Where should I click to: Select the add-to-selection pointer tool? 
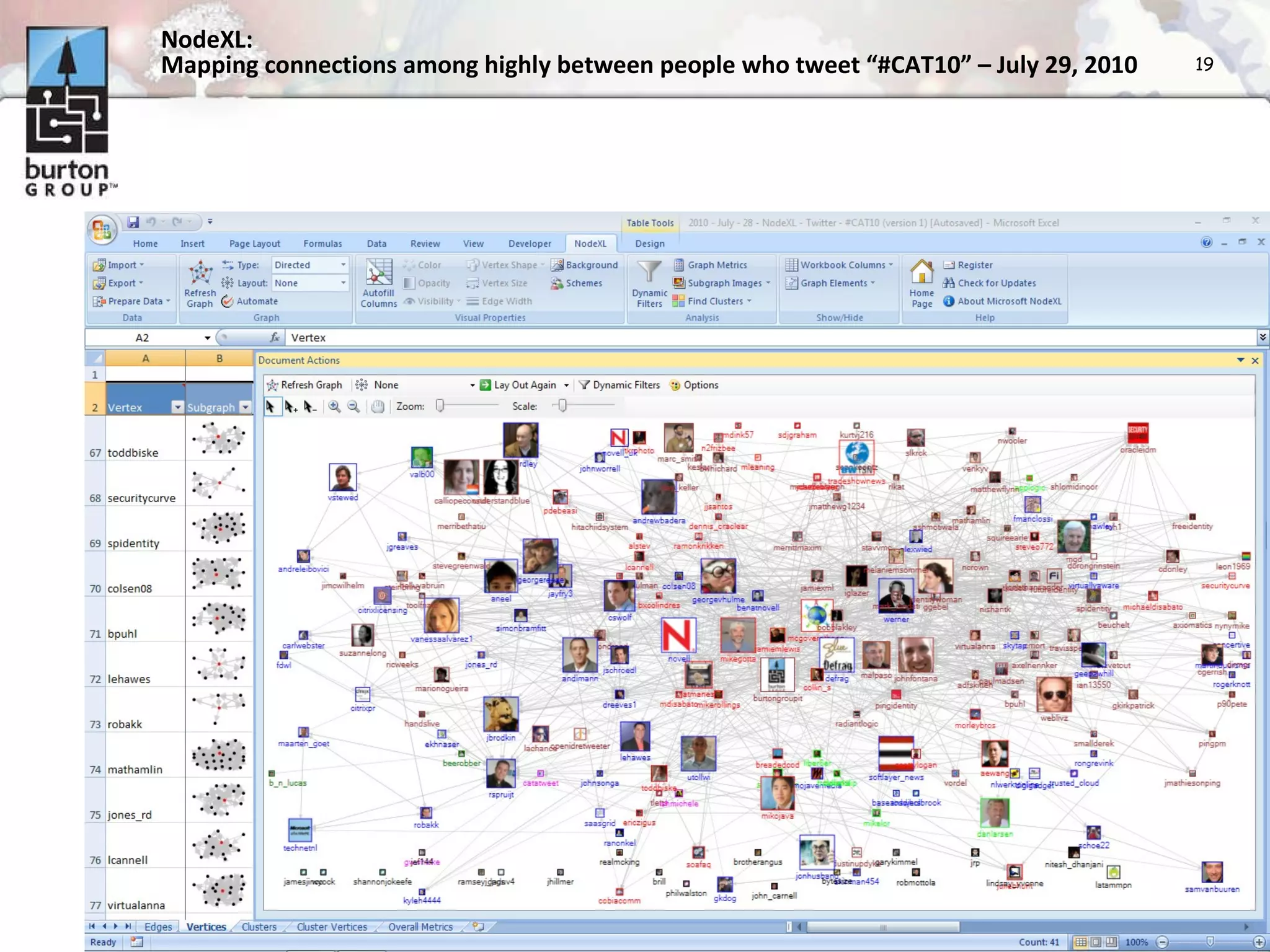point(291,407)
